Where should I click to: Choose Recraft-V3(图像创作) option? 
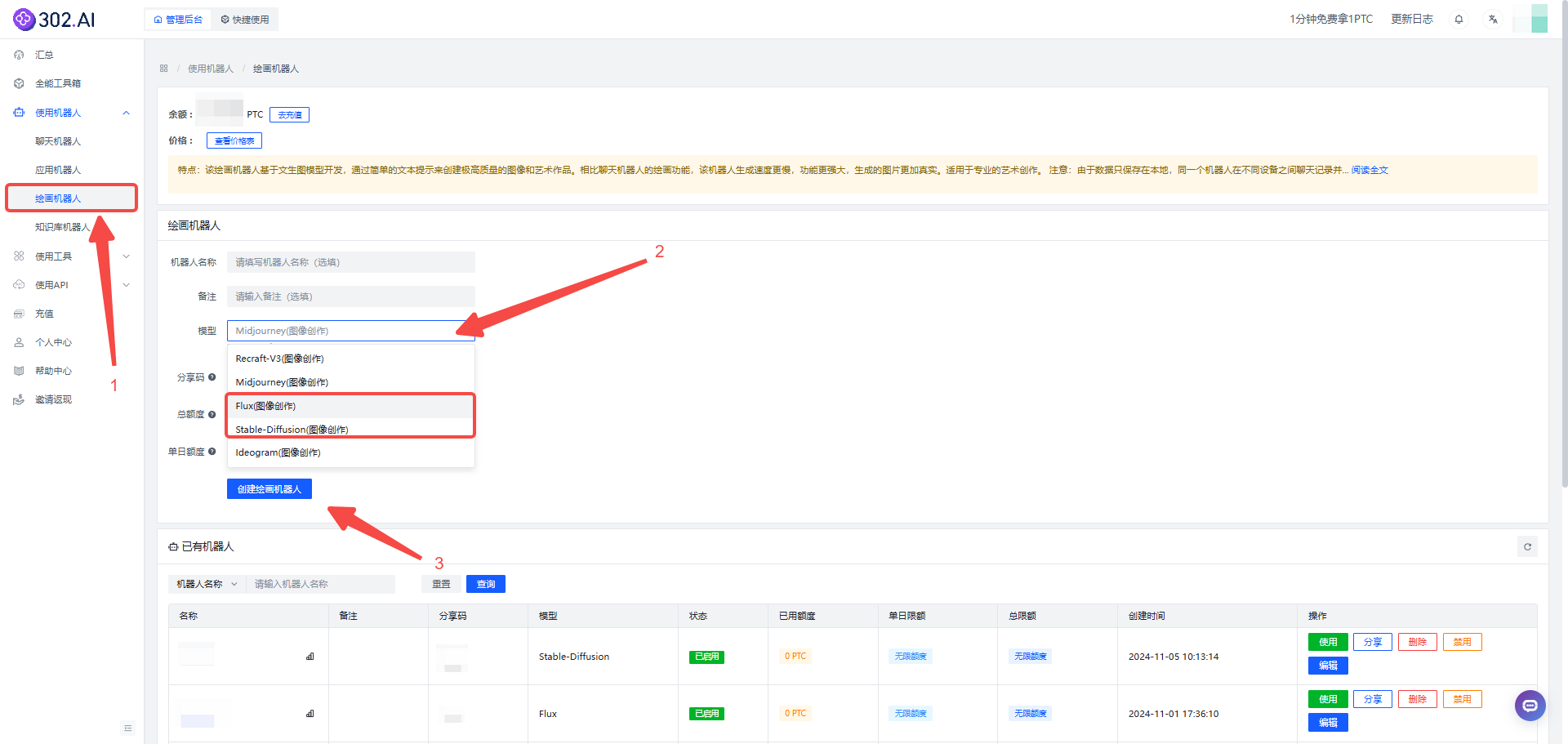[x=351, y=359]
